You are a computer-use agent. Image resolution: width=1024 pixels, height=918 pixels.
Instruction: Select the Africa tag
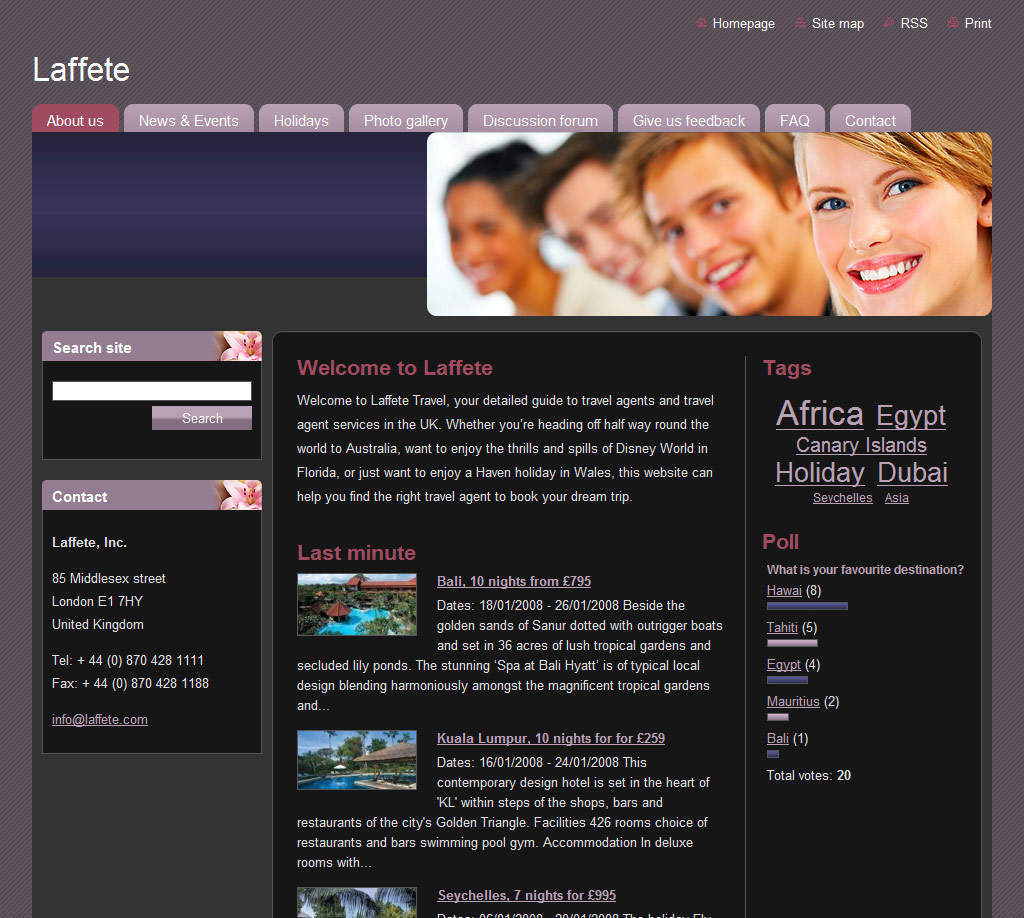[x=819, y=413]
